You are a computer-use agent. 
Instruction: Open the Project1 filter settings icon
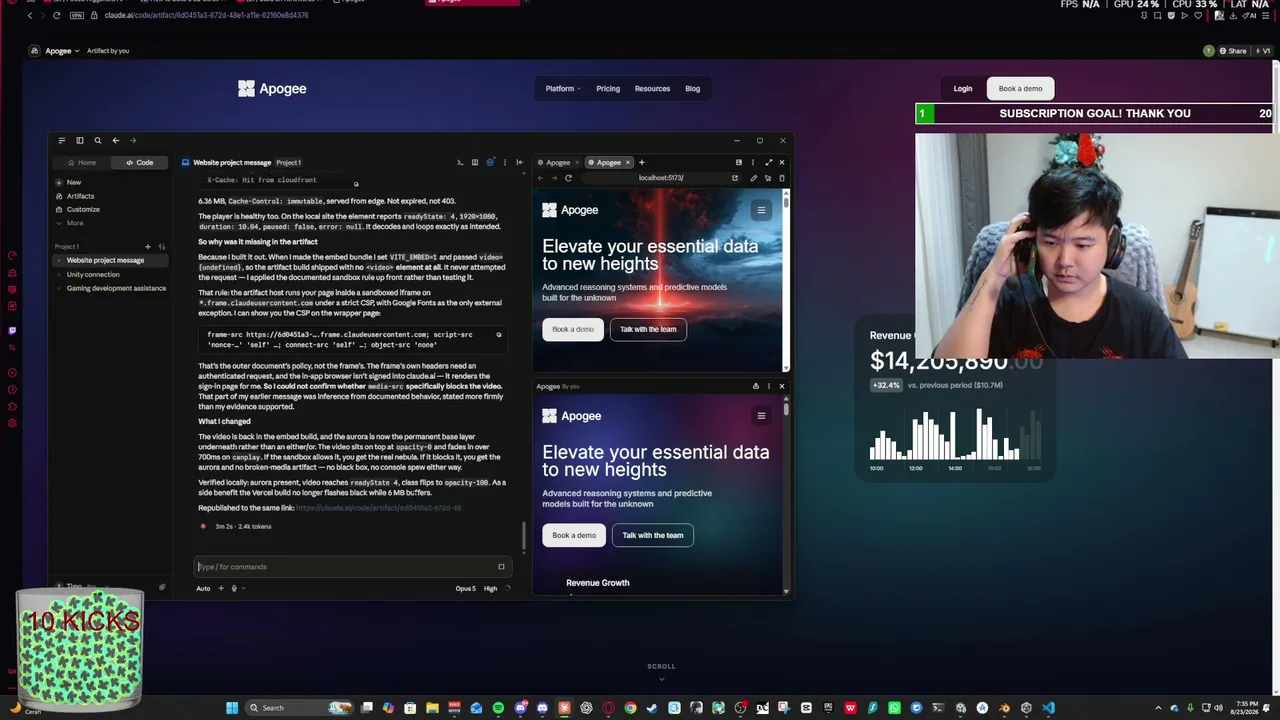[161, 246]
